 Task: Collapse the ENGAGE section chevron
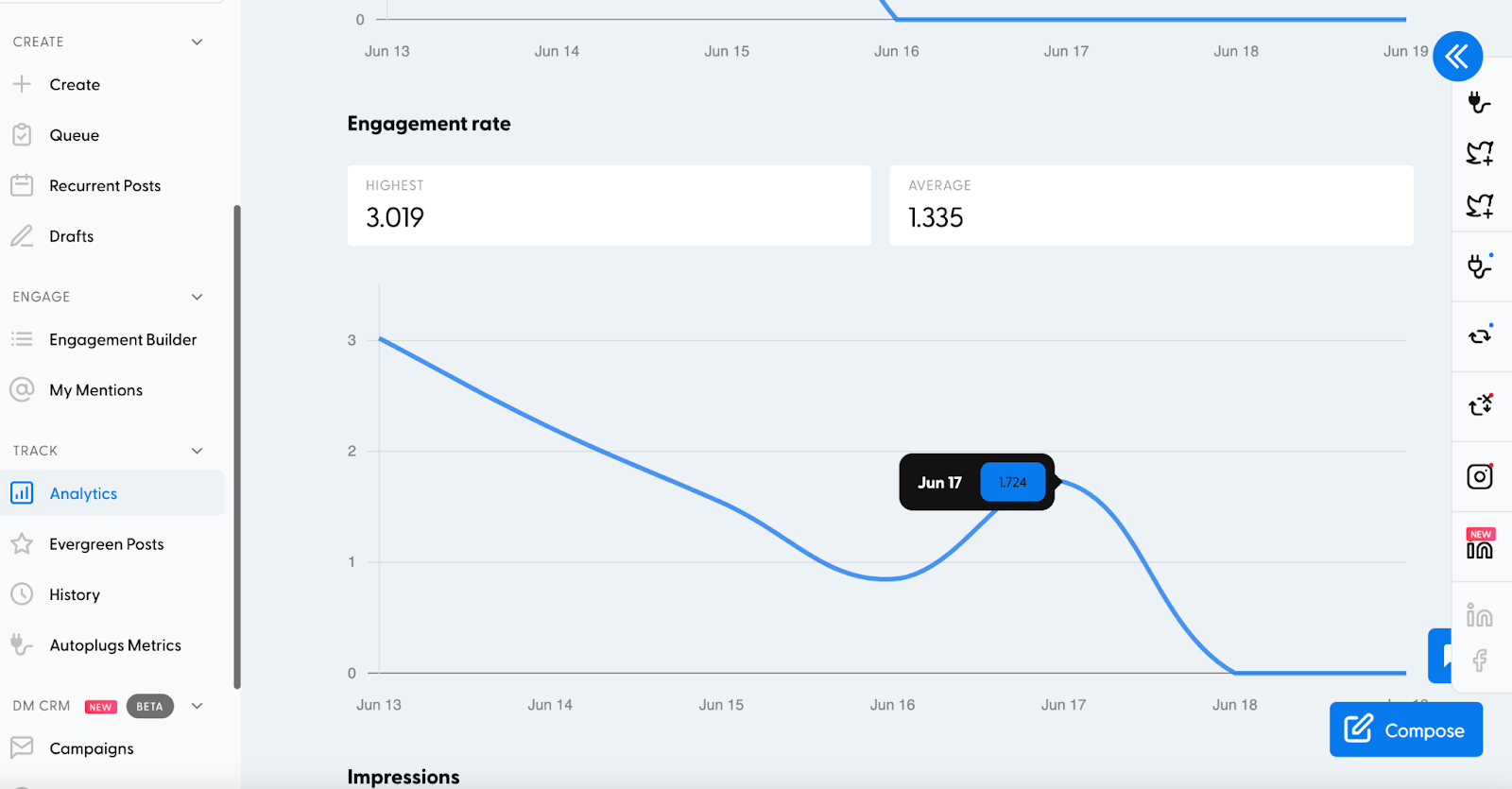[x=197, y=297]
